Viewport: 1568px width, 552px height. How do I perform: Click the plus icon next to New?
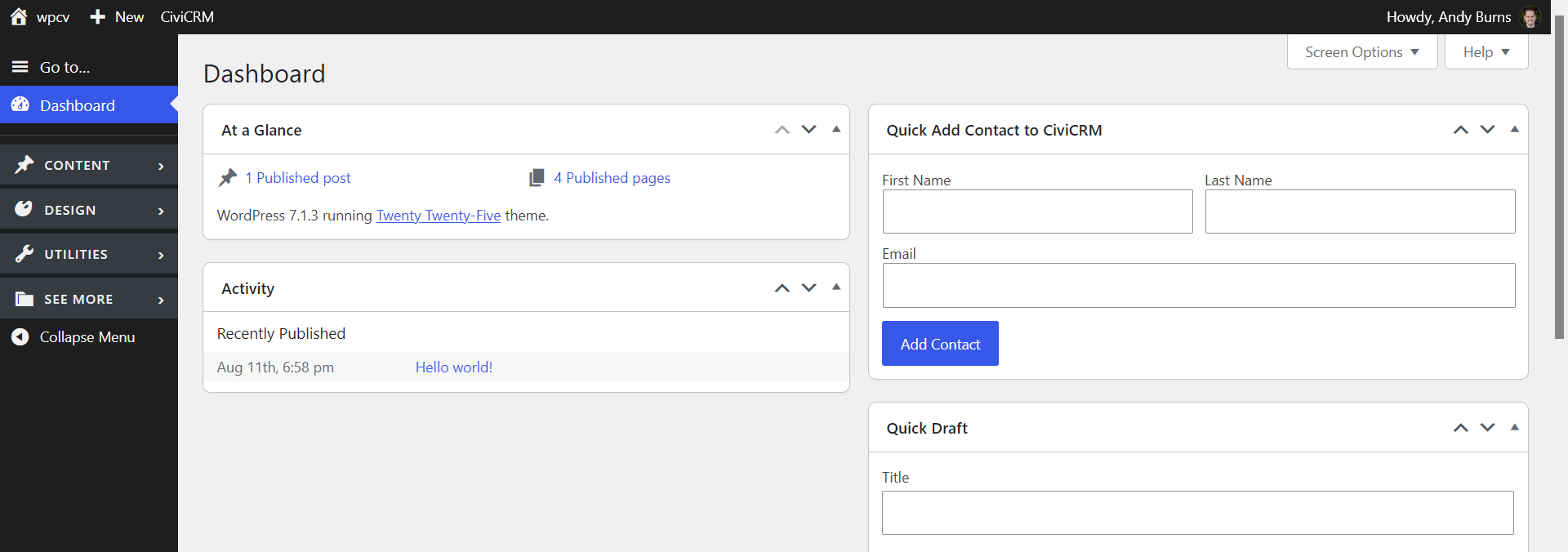click(x=98, y=16)
